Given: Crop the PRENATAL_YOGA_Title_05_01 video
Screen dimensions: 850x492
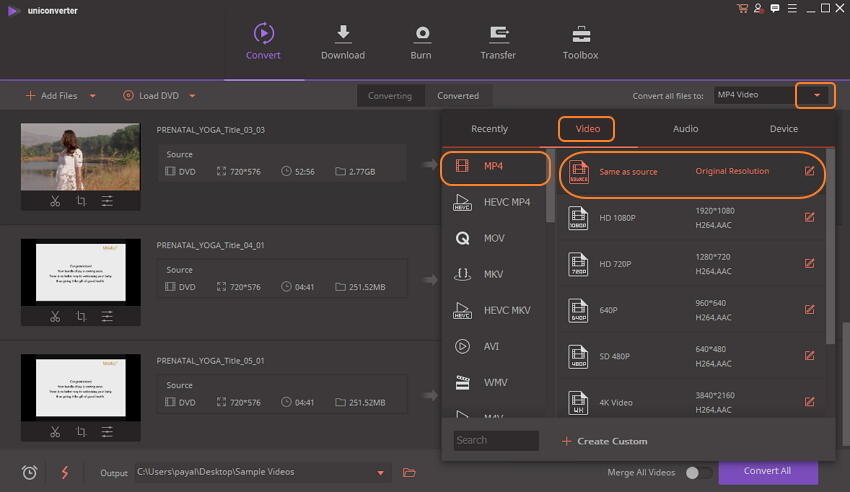Looking at the screenshot, I should point(81,432).
